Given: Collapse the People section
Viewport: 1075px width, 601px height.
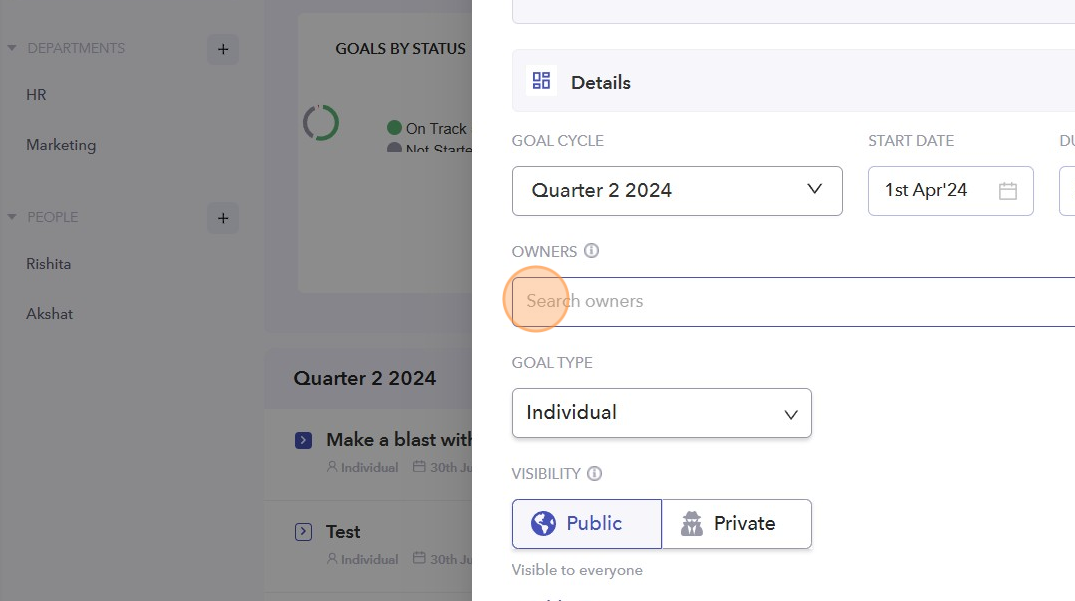Looking at the screenshot, I should (12, 217).
